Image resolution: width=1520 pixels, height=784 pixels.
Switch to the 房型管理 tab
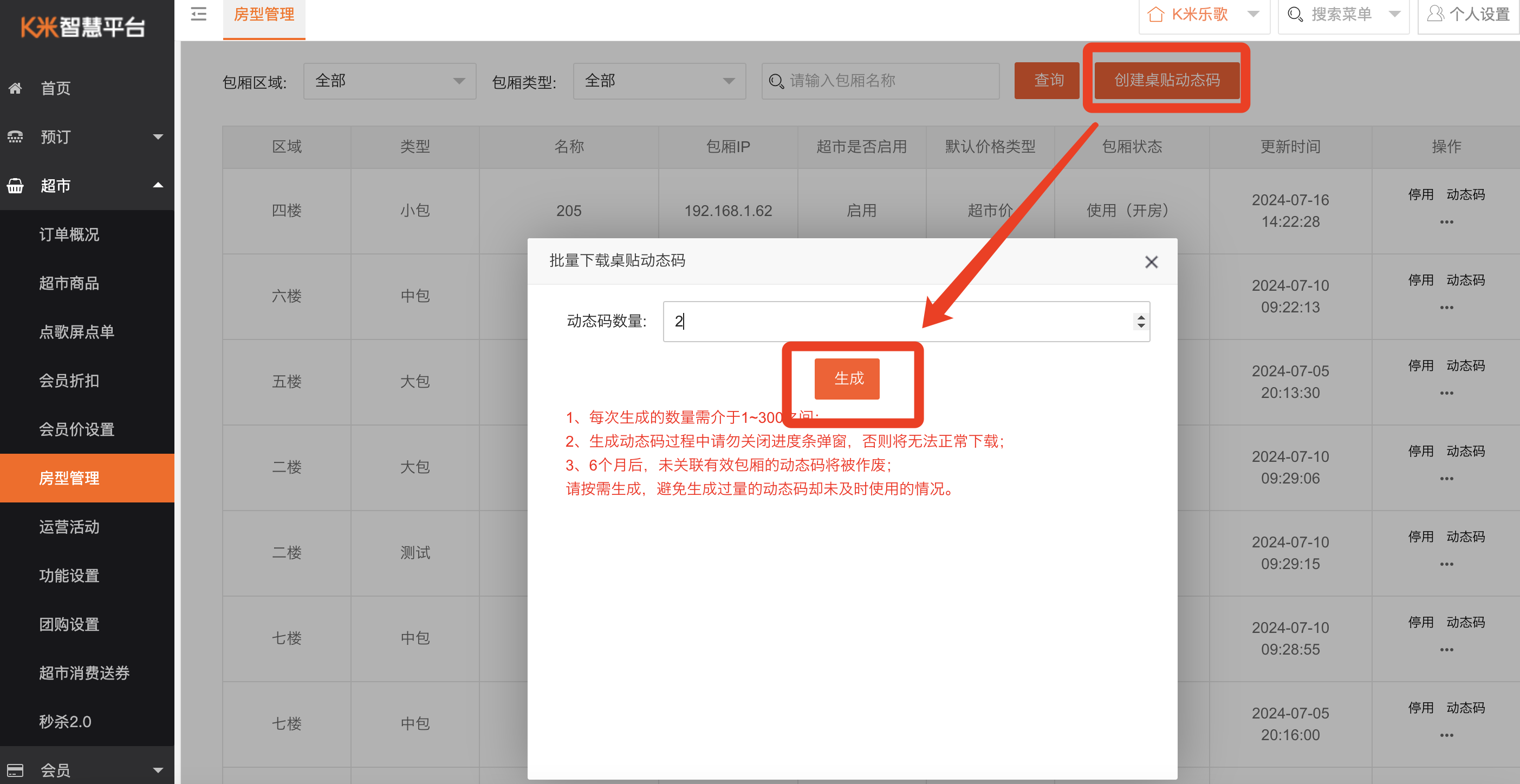pyautogui.click(x=264, y=15)
